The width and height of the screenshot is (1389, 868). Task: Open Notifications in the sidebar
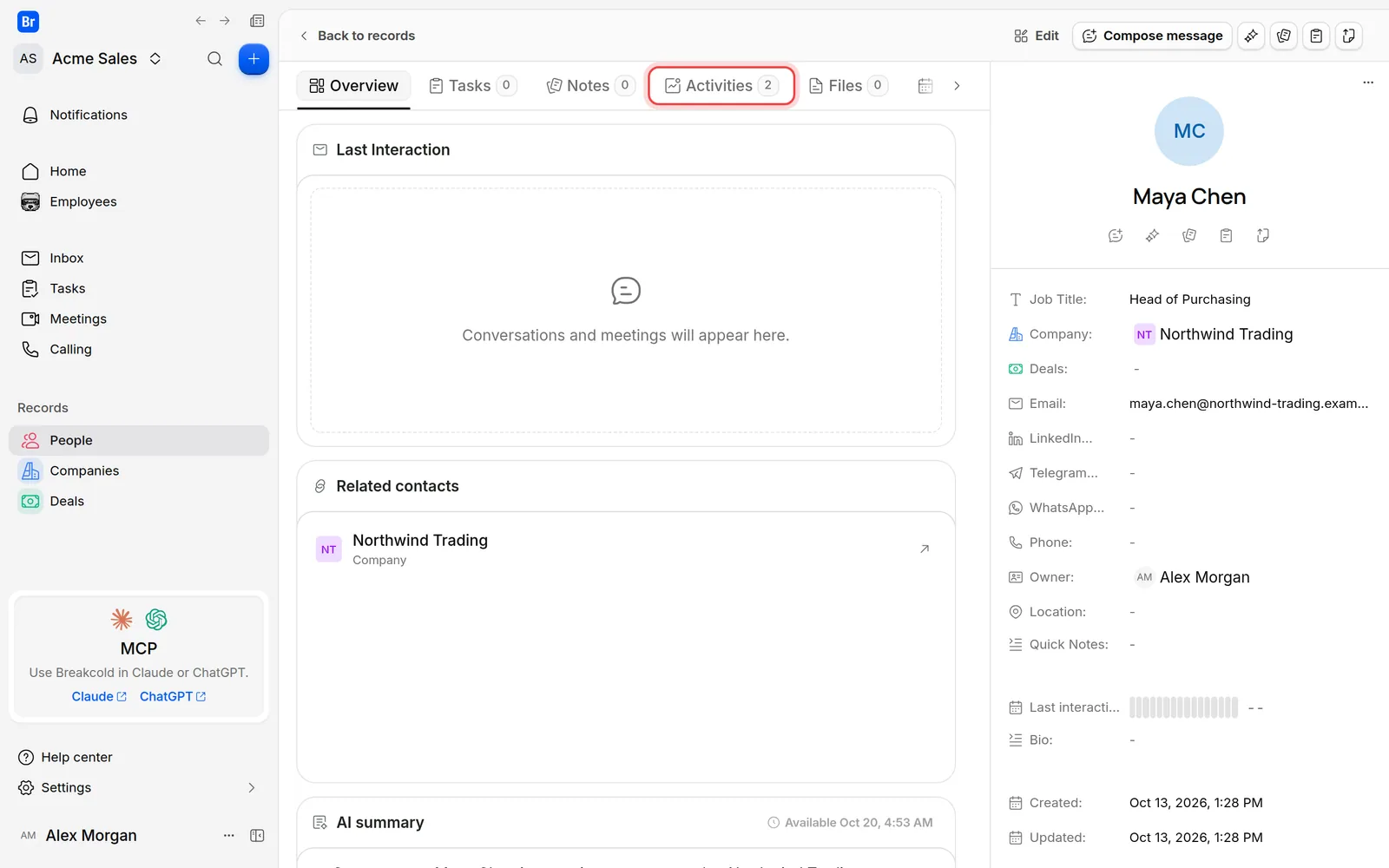point(139,115)
